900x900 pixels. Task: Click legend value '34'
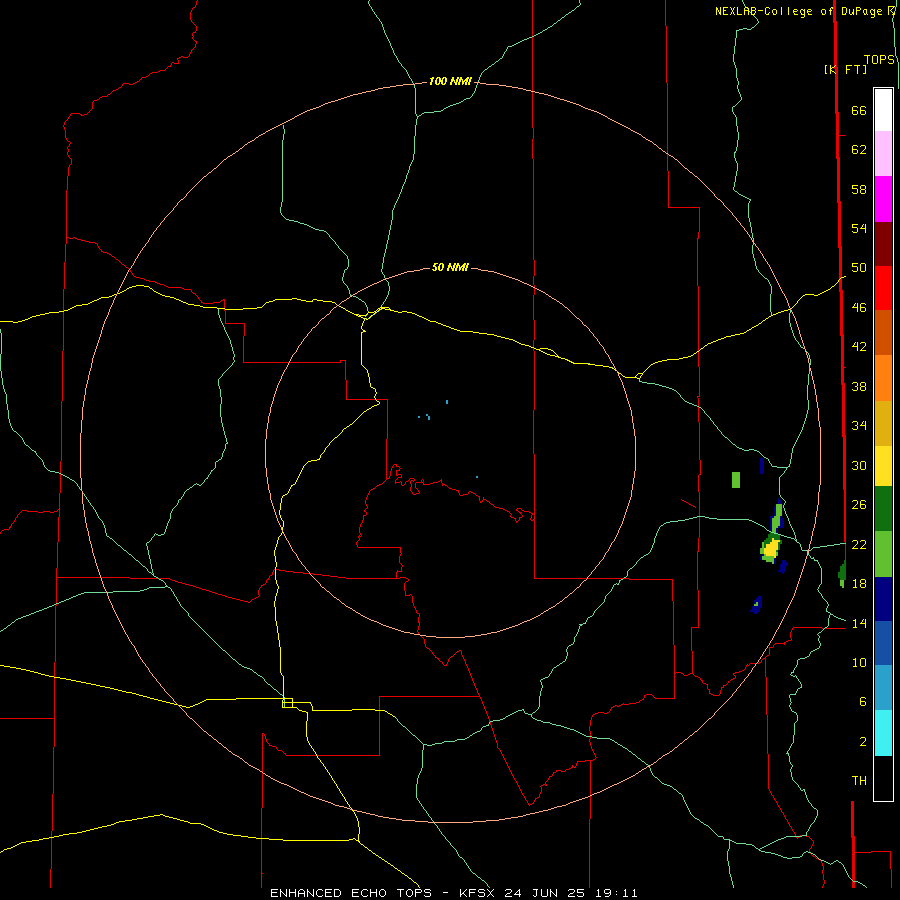859,425
